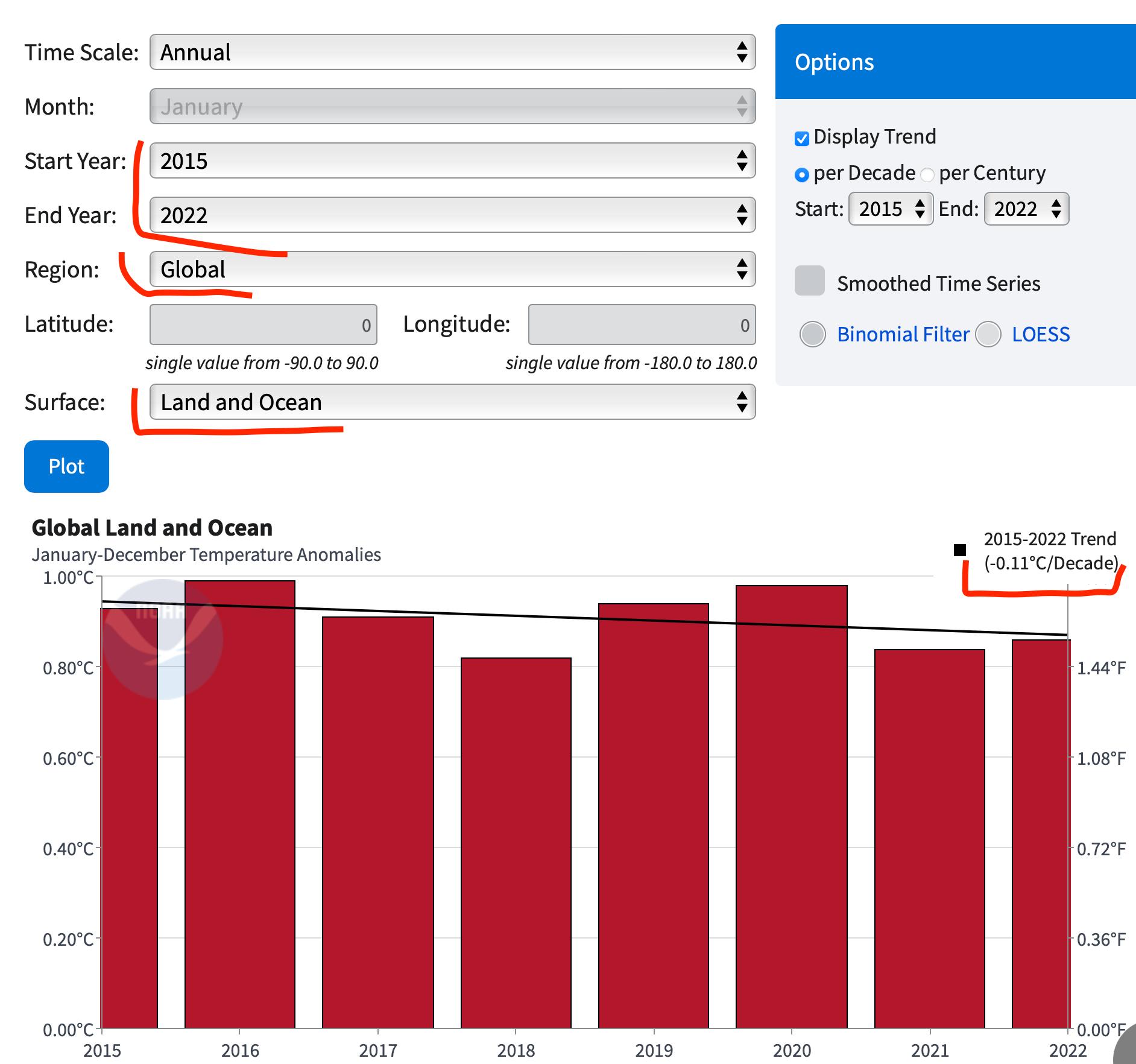Screen dimensions: 1136x1064
Task: Open the Surface dropdown menu
Action: click(452, 402)
